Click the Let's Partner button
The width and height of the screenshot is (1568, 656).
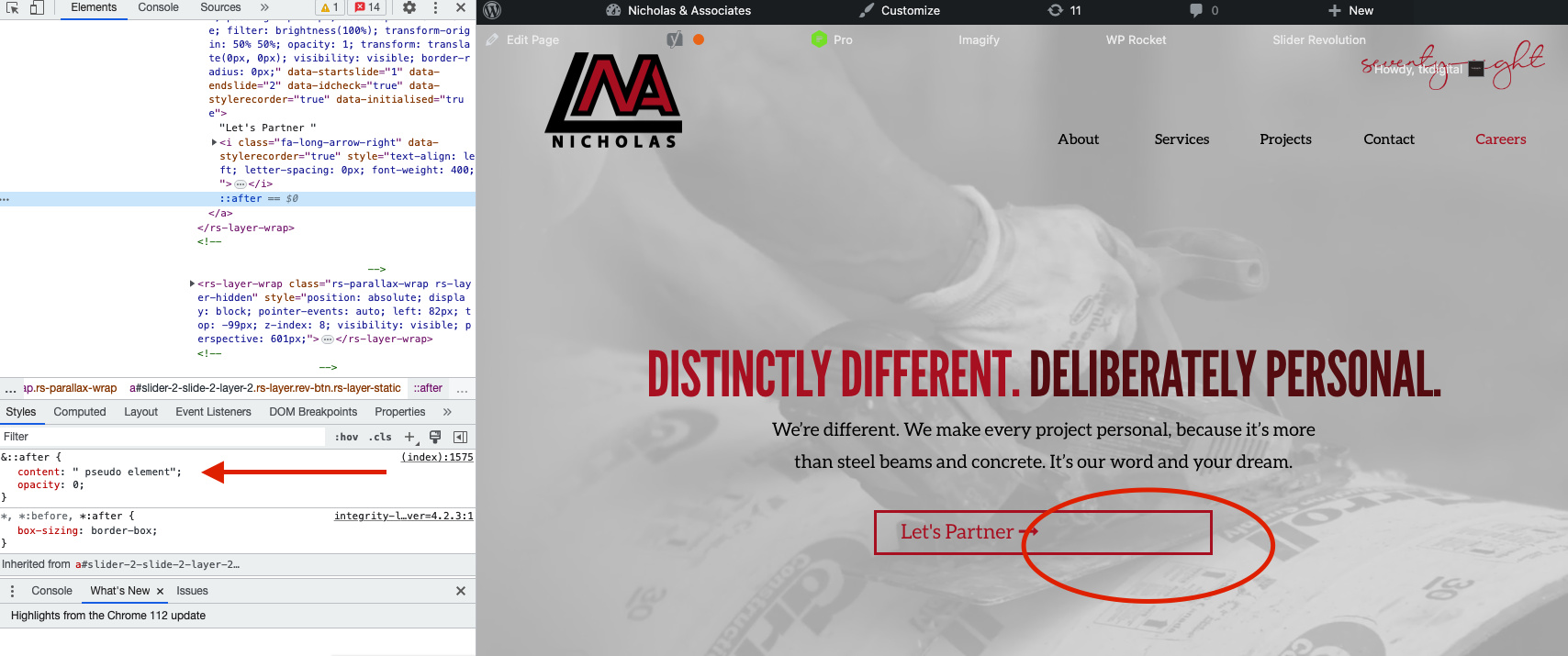pyautogui.click(x=1043, y=532)
